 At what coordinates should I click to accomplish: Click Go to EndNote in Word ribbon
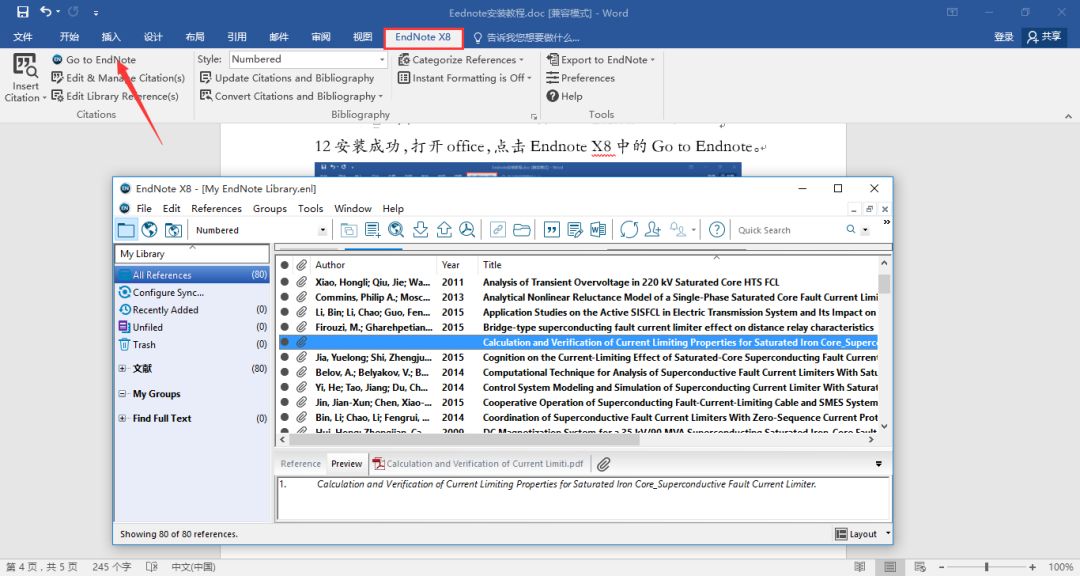click(x=94, y=60)
